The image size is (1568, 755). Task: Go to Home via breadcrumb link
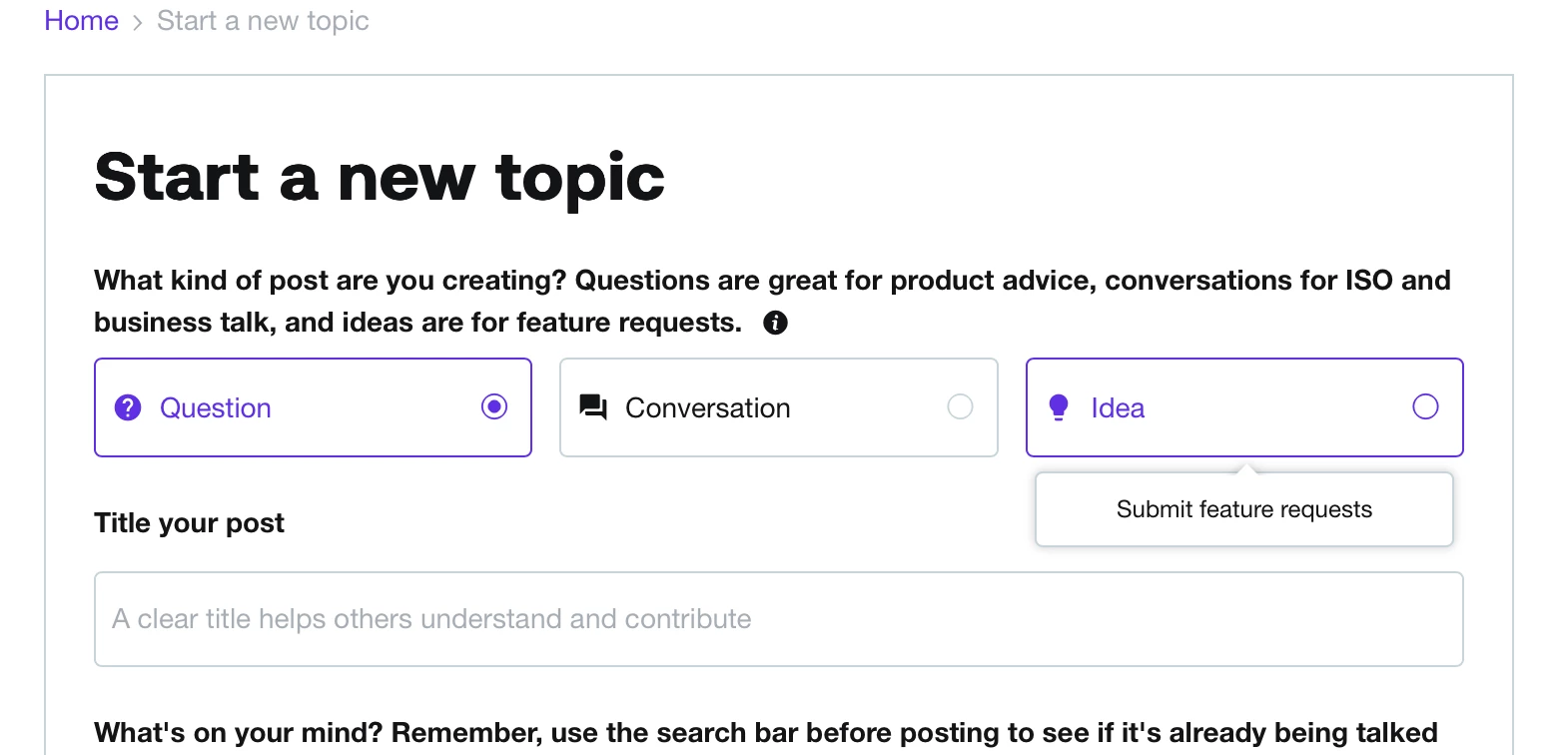pyautogui.click(x=81, y=21)
